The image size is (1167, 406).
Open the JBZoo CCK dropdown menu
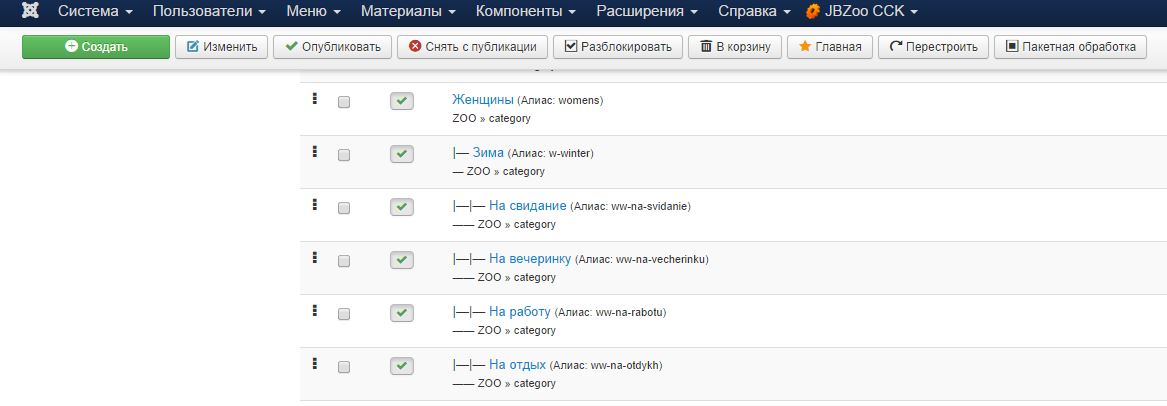click(862, 12)
